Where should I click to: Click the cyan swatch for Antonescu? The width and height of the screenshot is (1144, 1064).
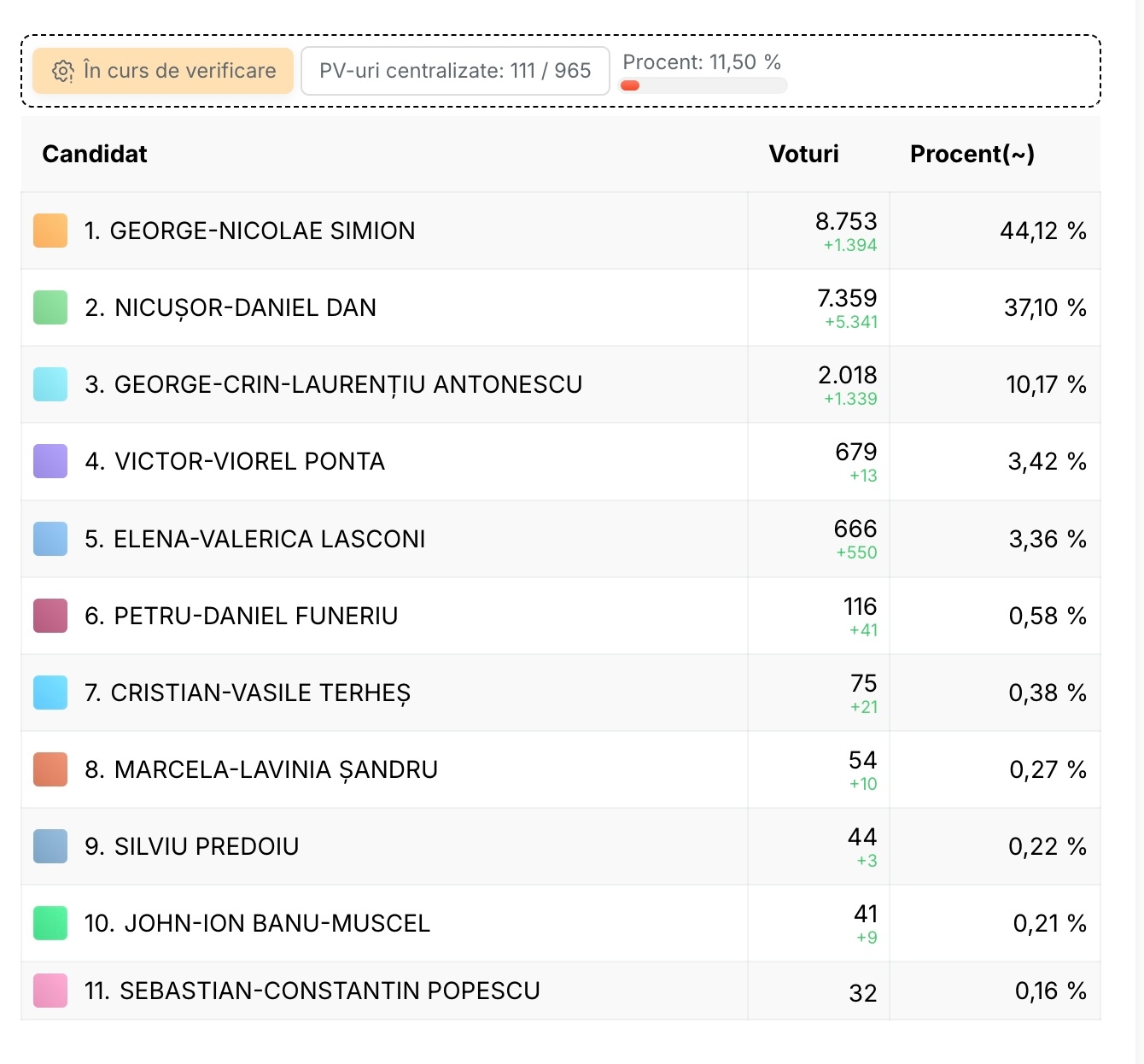point(50,384)
